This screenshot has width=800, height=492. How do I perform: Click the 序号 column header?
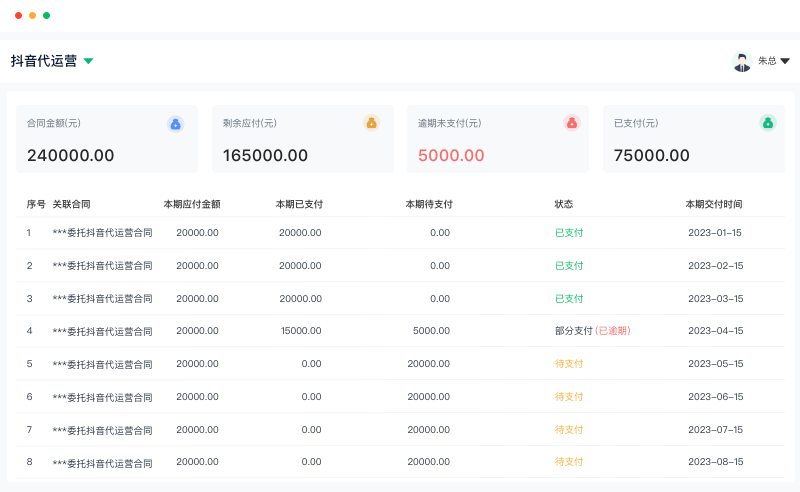pos(36,204)
